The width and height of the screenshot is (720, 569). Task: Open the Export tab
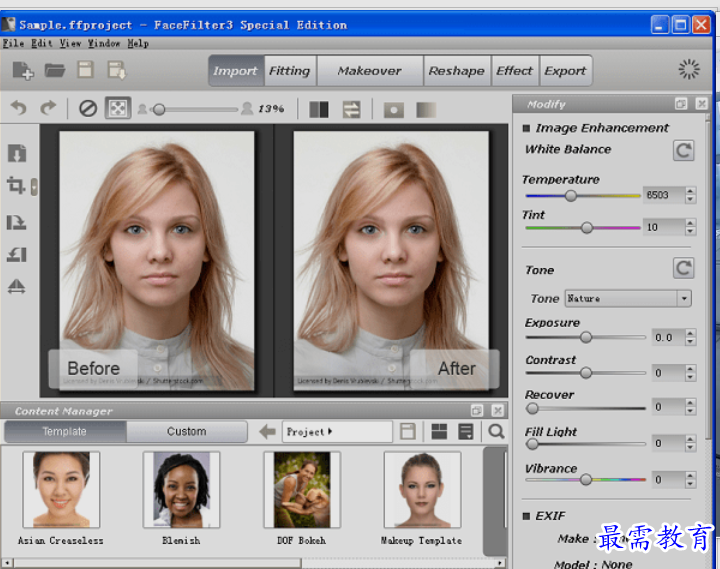pos(565,71)
